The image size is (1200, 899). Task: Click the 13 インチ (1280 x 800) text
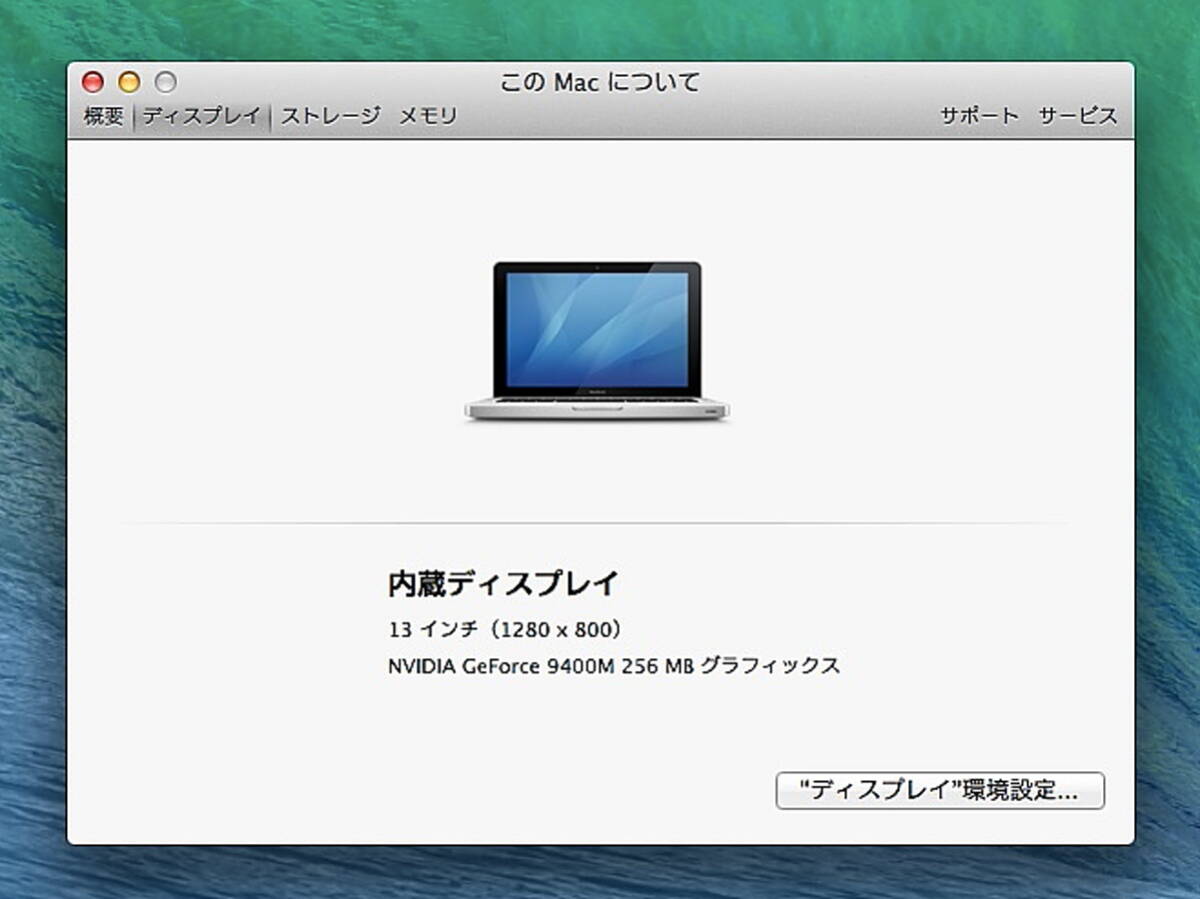pos(506,630)
